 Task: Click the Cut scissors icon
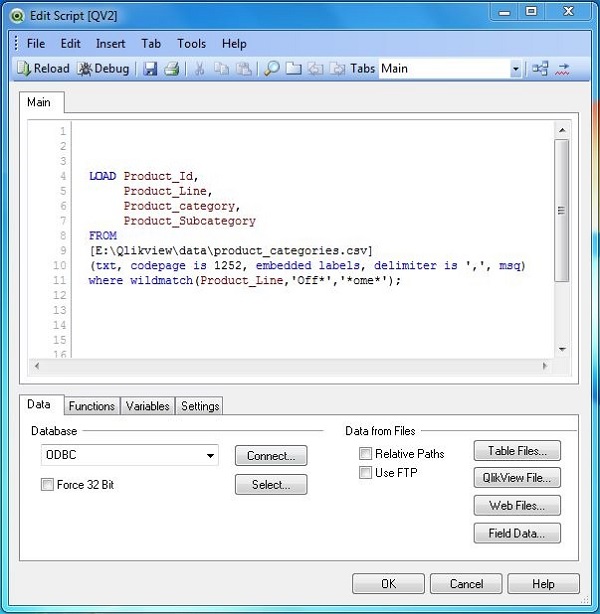199,69
